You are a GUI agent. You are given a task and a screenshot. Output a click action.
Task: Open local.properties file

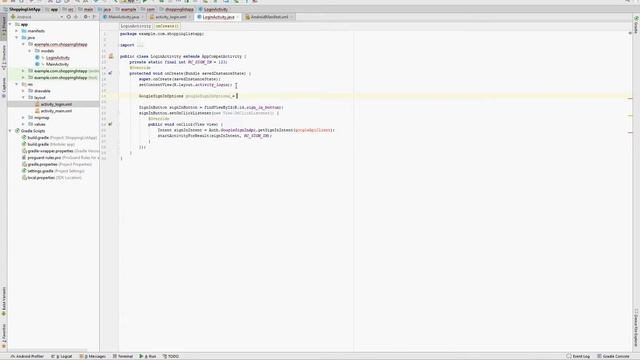[51, 178]
